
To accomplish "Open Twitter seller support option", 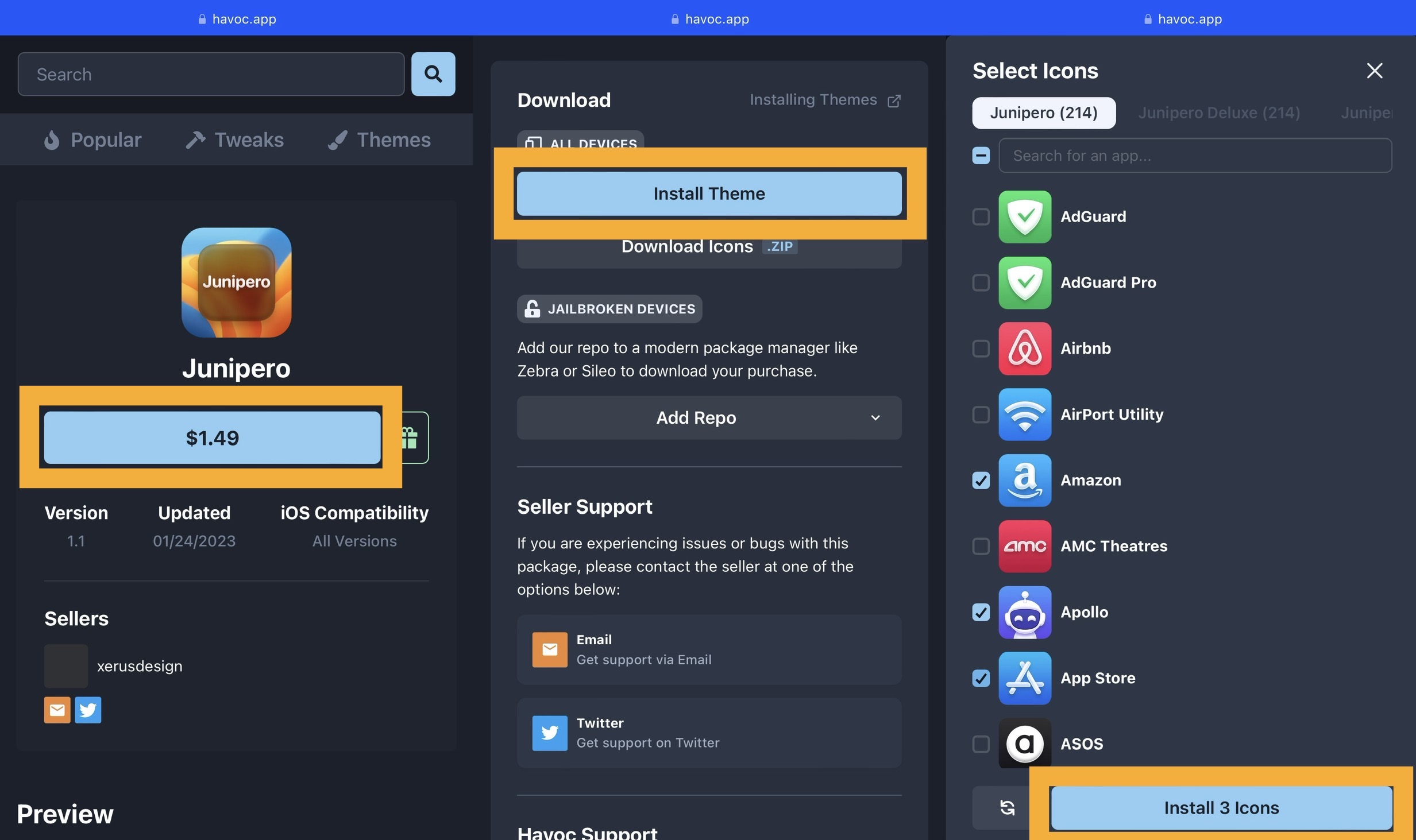I will [709, 733].
